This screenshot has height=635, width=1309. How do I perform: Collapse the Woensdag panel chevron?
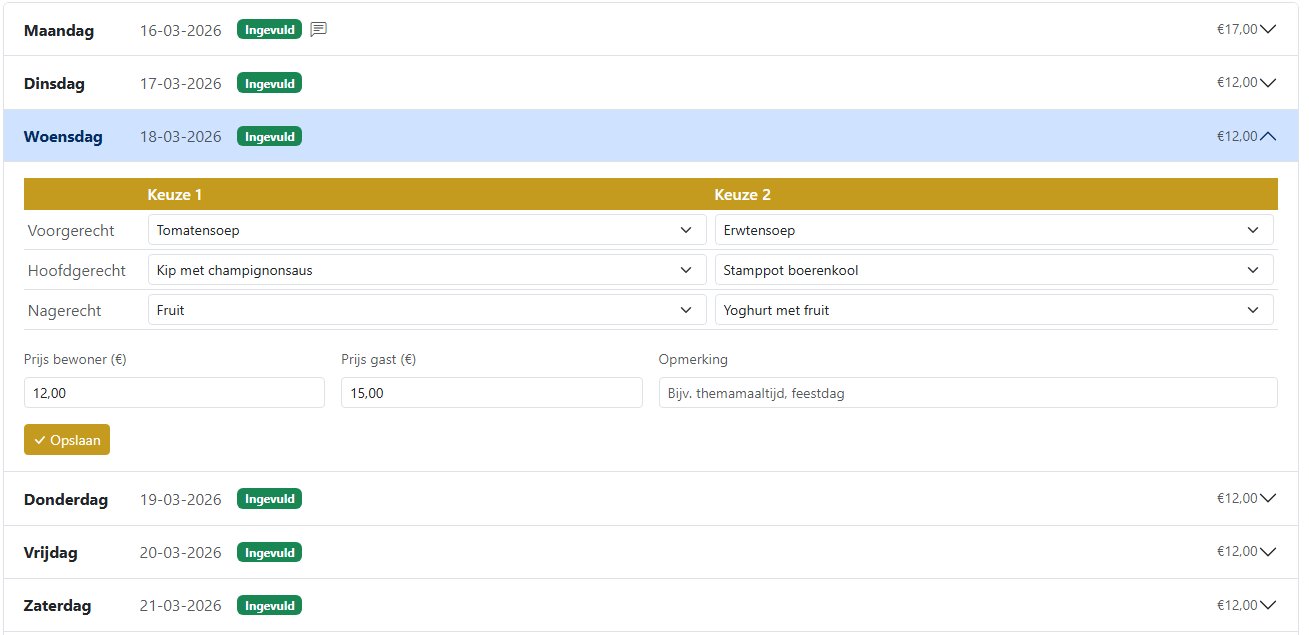point(1268,136)
